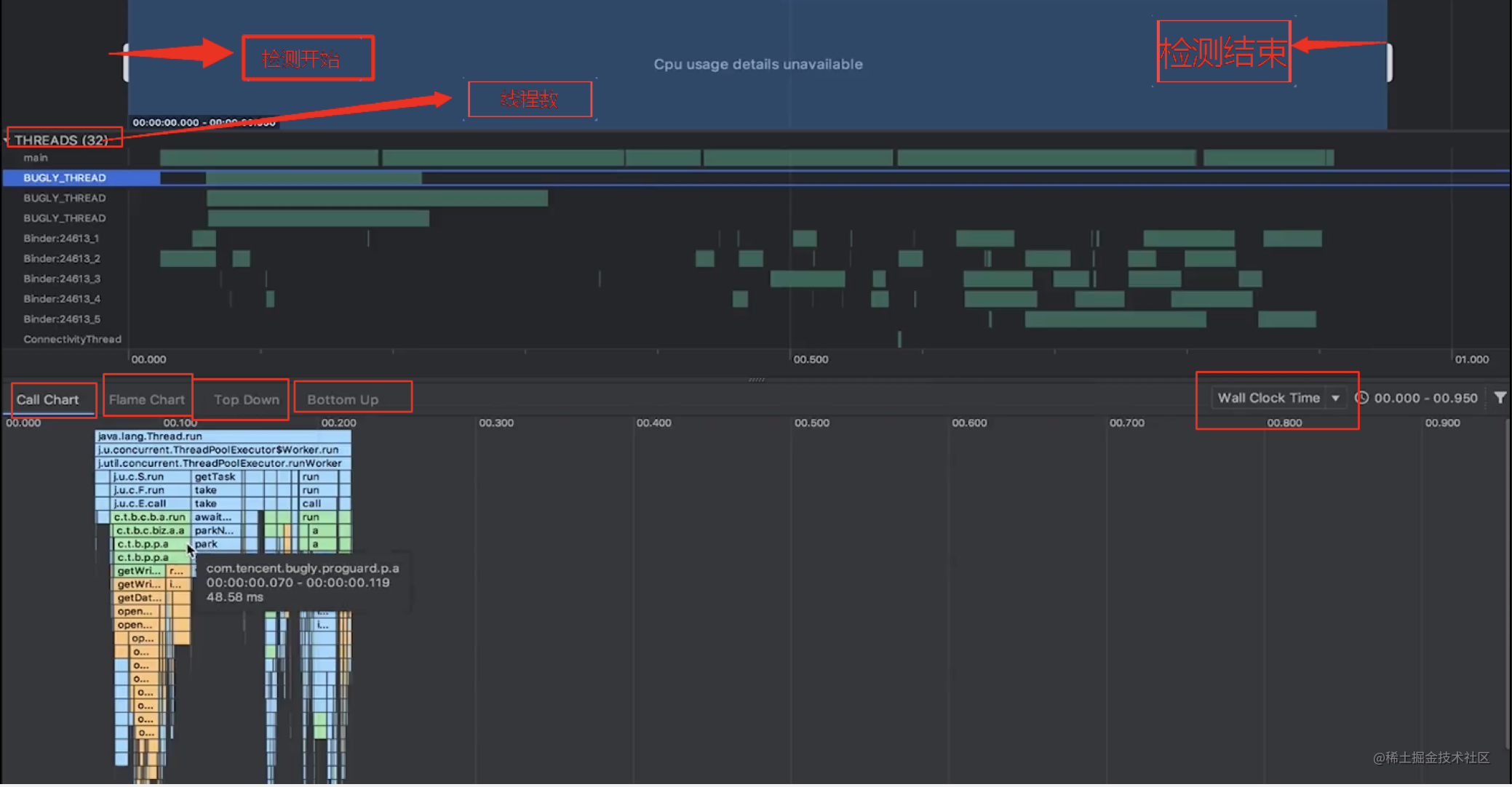Click the c.t.b.c.b.a.run green block
Screen dimensions: 1512x787
click(149, 517)
